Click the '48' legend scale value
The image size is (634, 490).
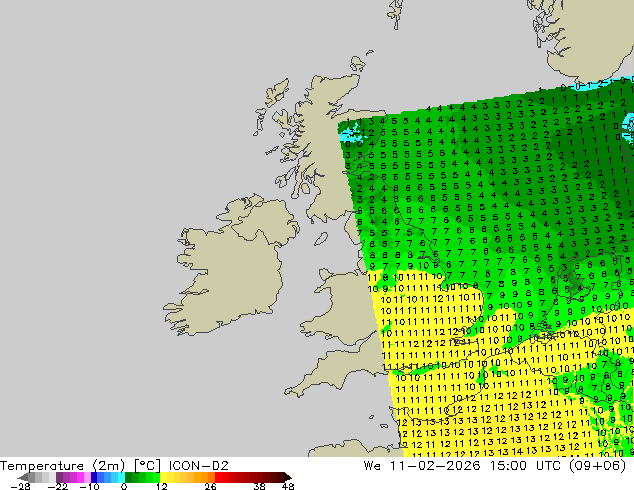288,486
